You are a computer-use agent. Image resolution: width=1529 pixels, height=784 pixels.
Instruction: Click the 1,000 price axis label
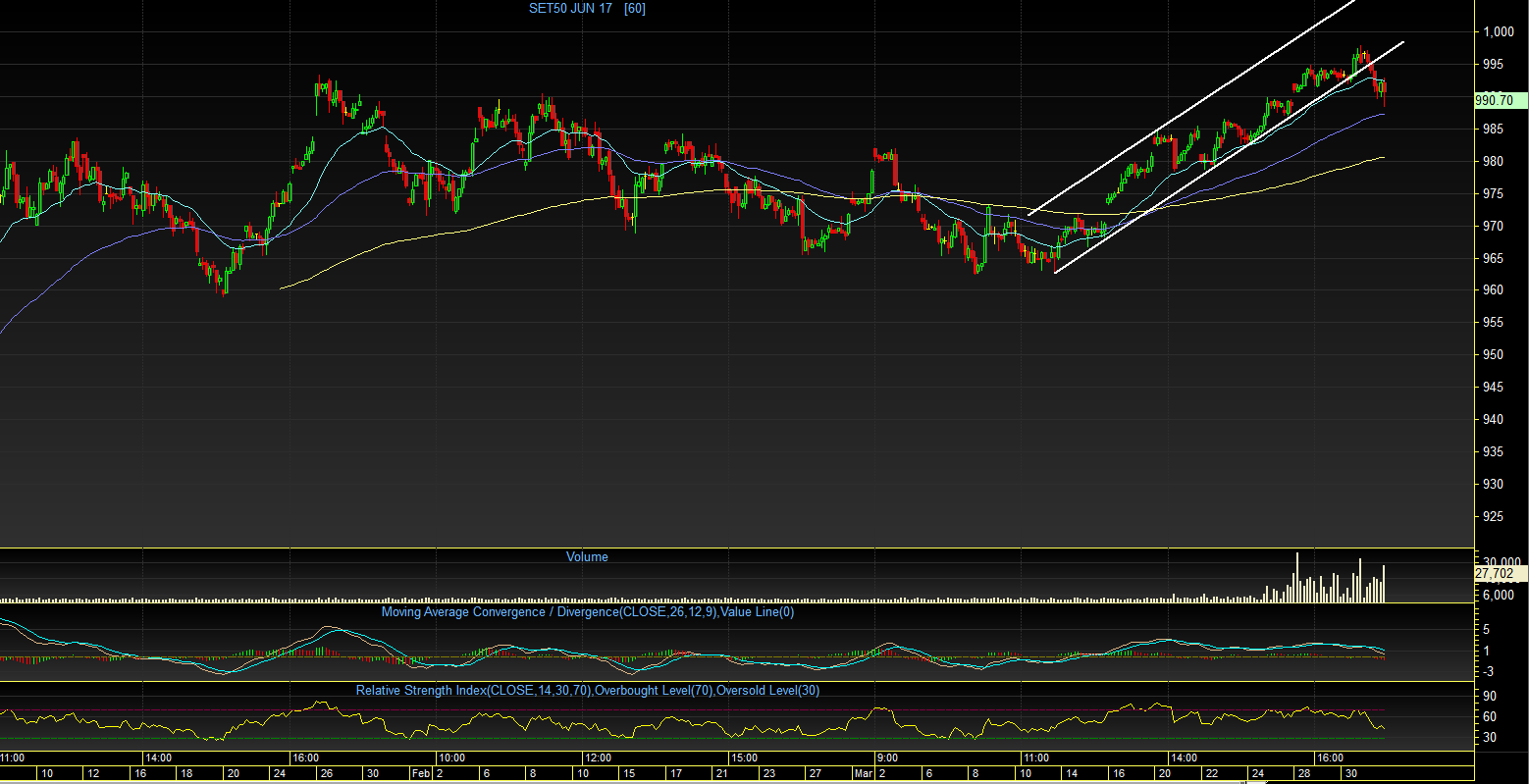click(x=1498, y=32)
